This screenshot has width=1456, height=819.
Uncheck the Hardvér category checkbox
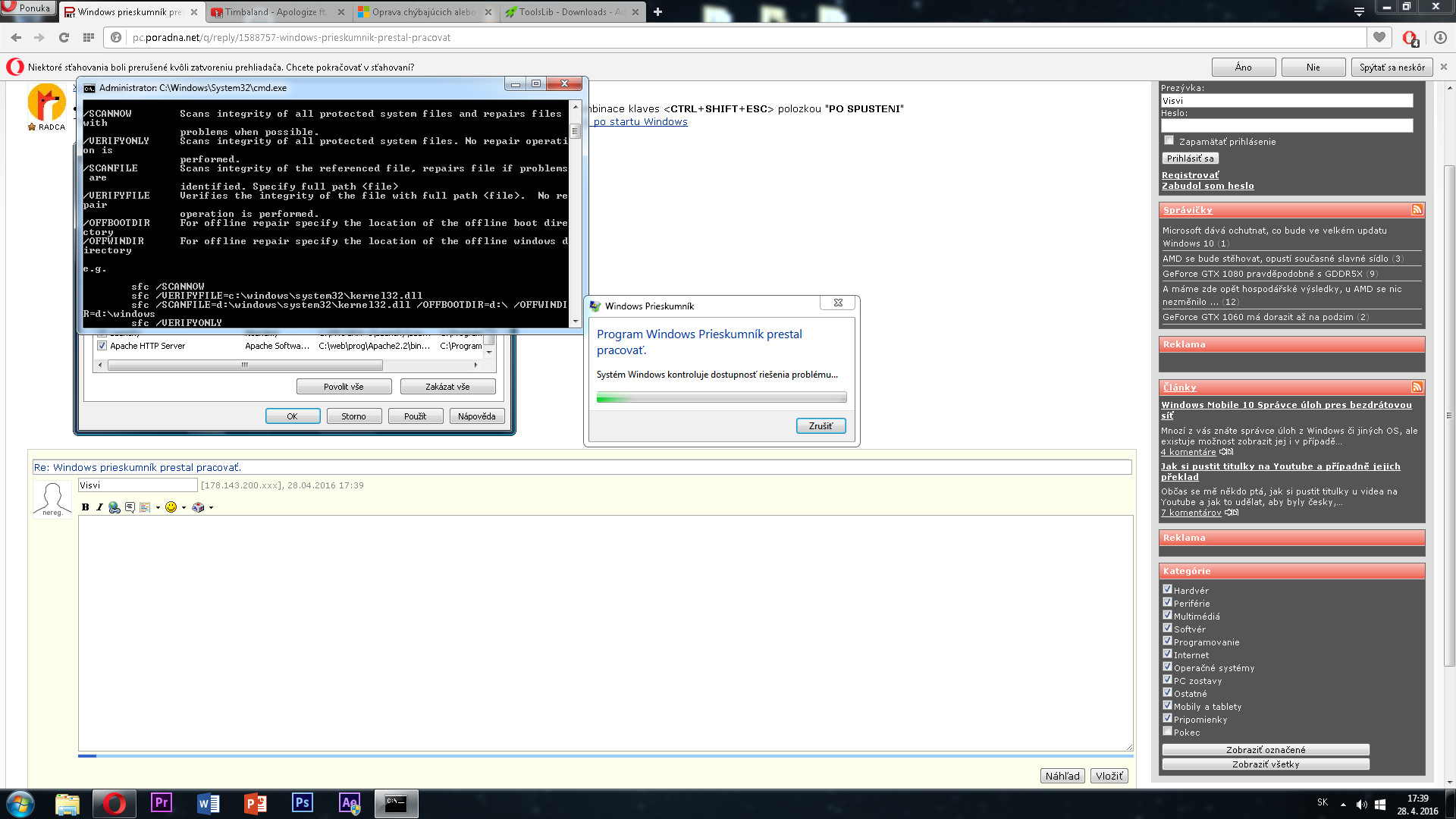(1167, 589)
